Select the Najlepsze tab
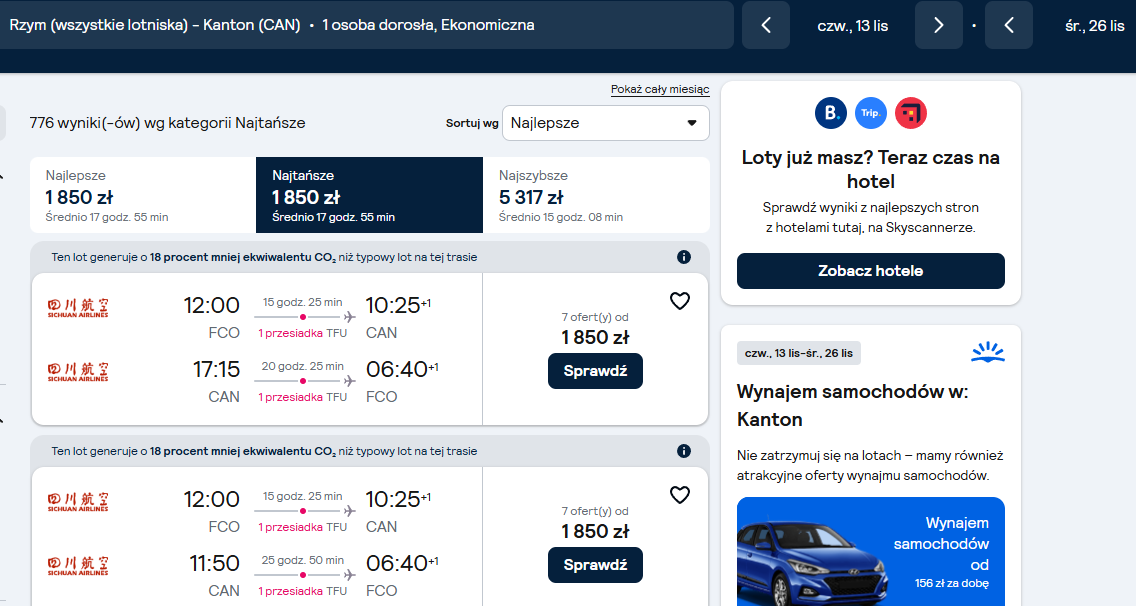Image resolution: width=1136 pixels, height=606 pixels. point(143,195)
